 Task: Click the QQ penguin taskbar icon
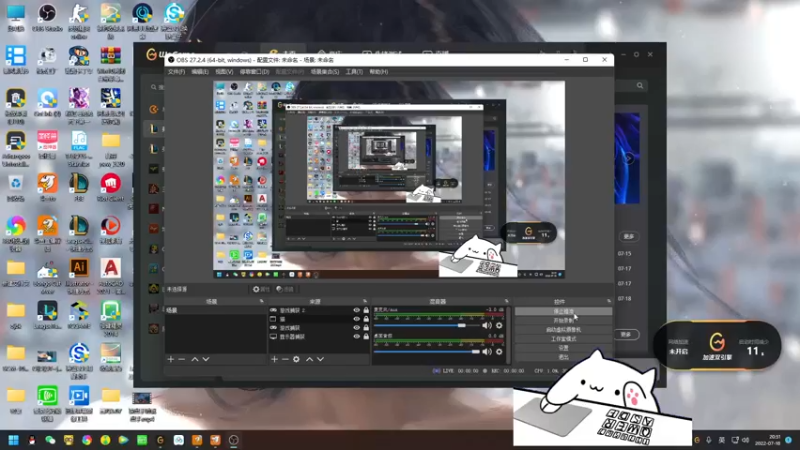[x=32, y=440]
